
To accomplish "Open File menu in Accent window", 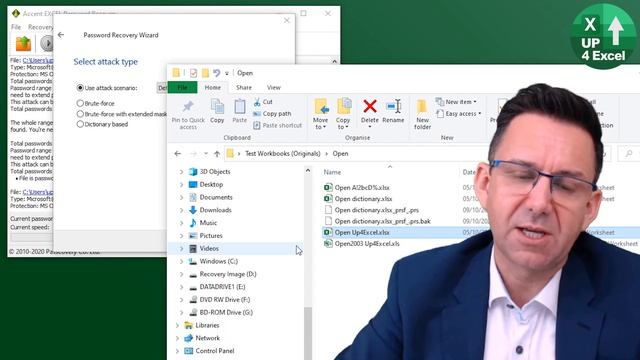I will click(16, 27).
